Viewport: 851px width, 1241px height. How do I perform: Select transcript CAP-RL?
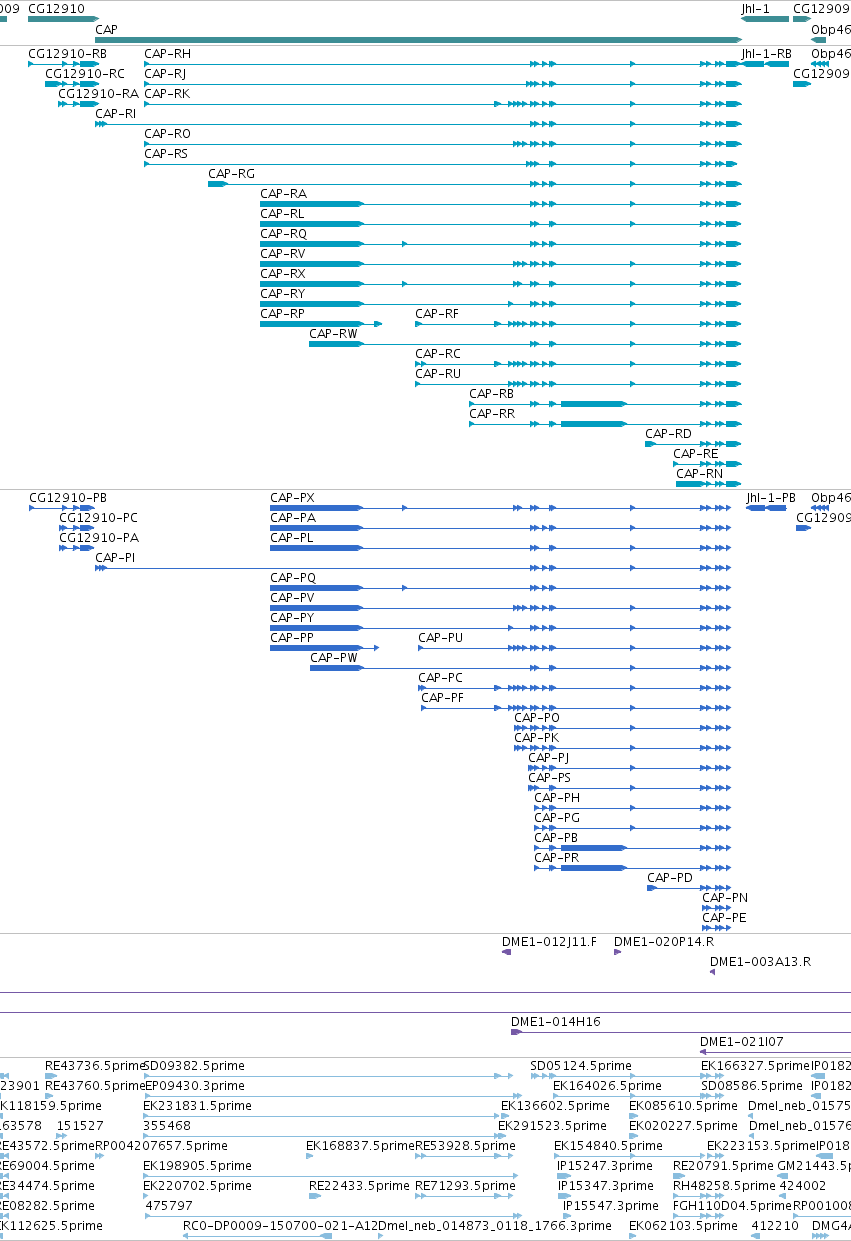[501, 224]
